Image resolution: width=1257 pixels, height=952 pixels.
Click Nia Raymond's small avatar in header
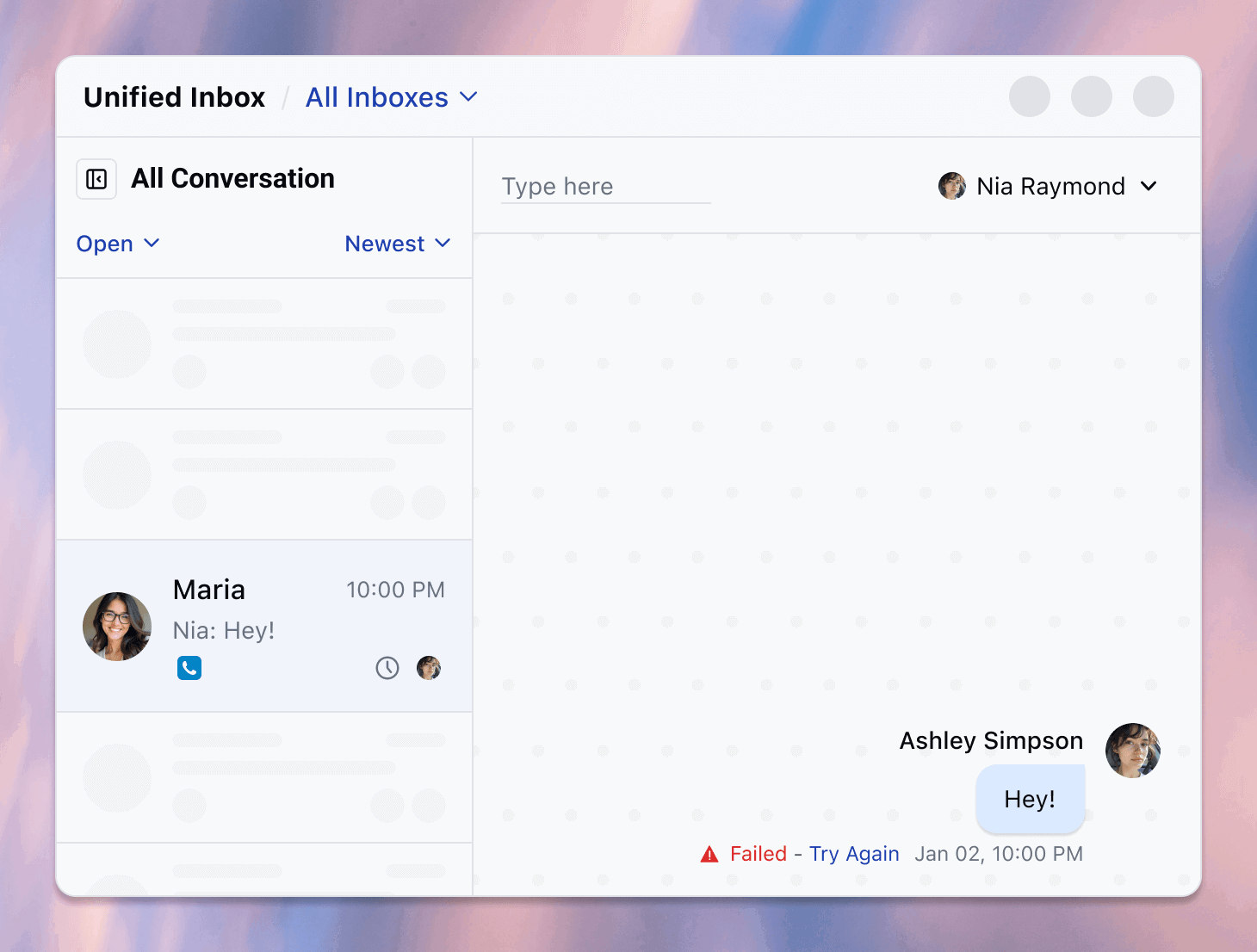[x=952, y=186]
